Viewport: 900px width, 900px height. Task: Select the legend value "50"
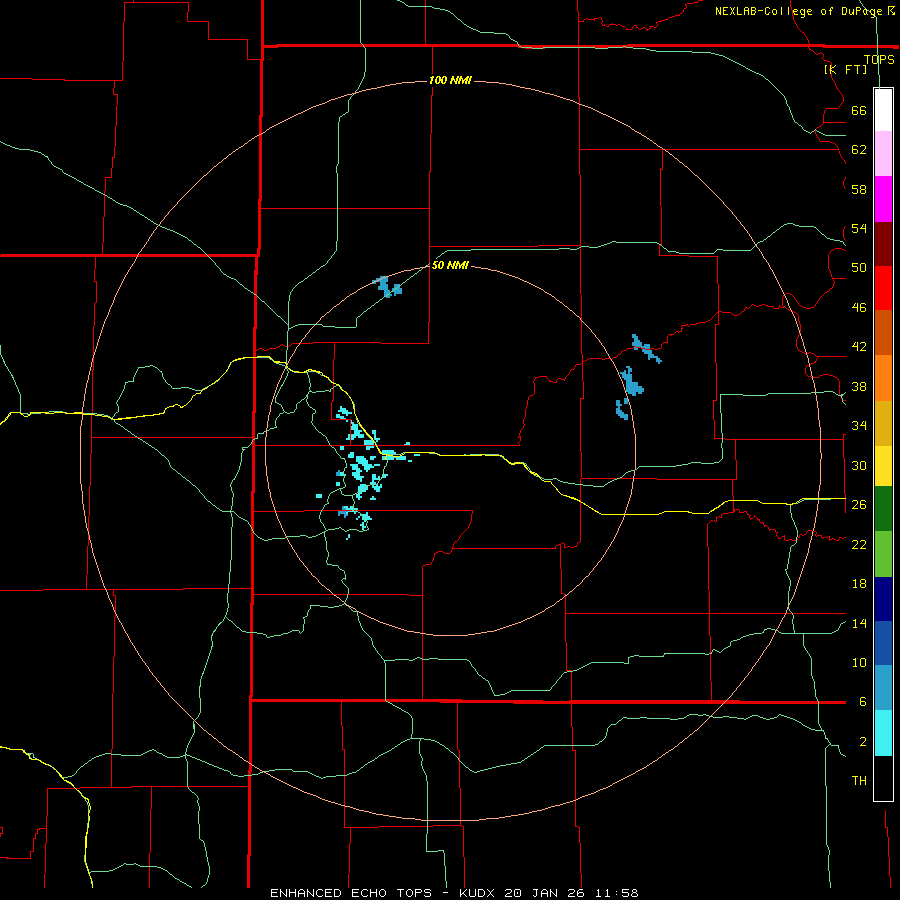(859, 268)
